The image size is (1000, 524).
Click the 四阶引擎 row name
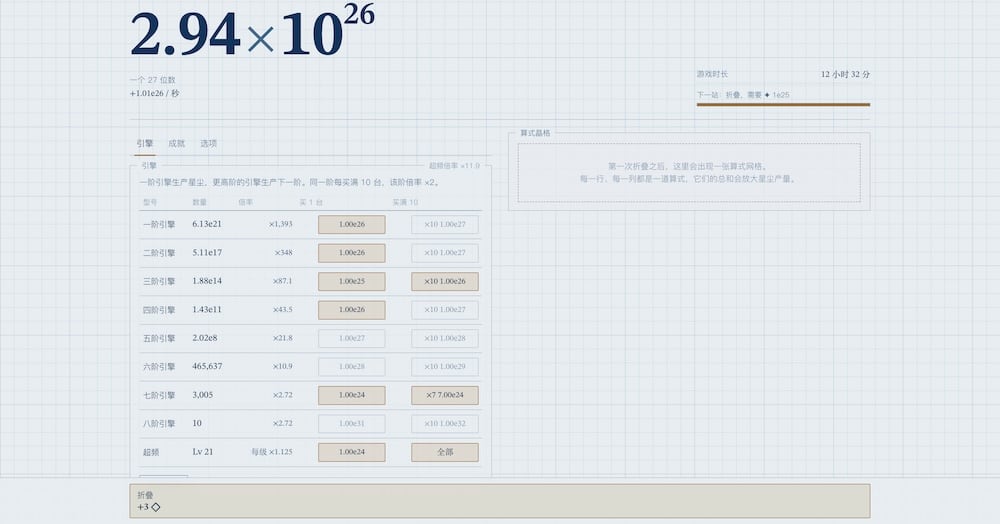pyautogui.click(x=159, y=310)
